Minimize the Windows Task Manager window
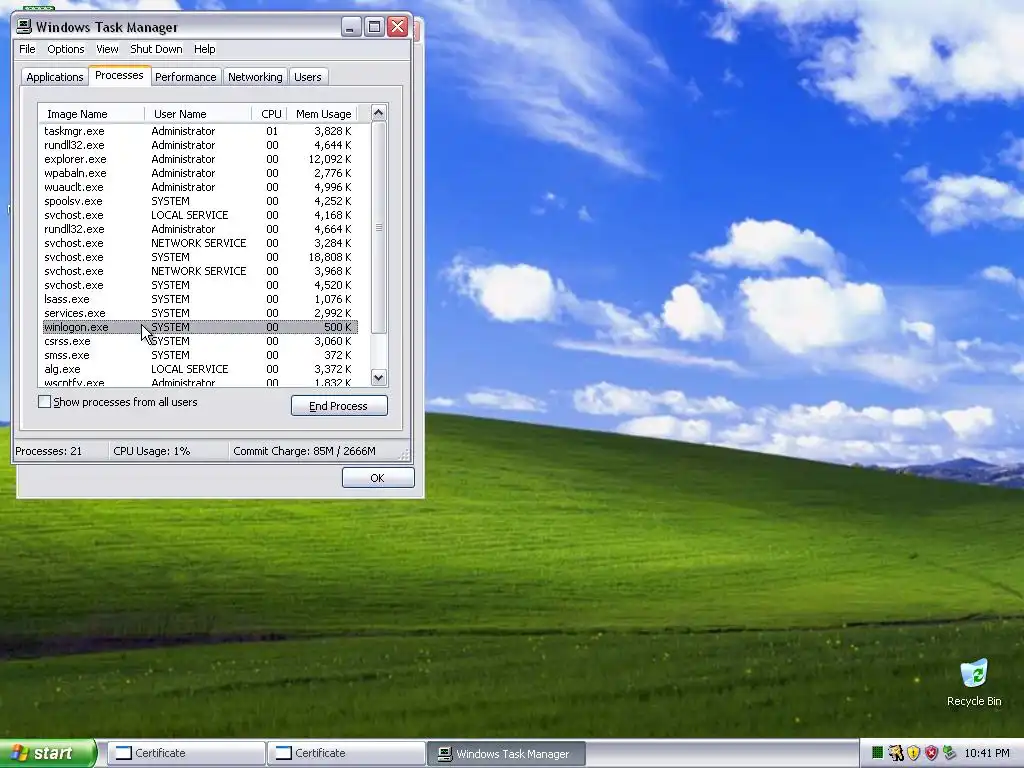Image resolution: width=1024 pixels, height=768 pixels. pyautogui.click(x=351, y=27)
